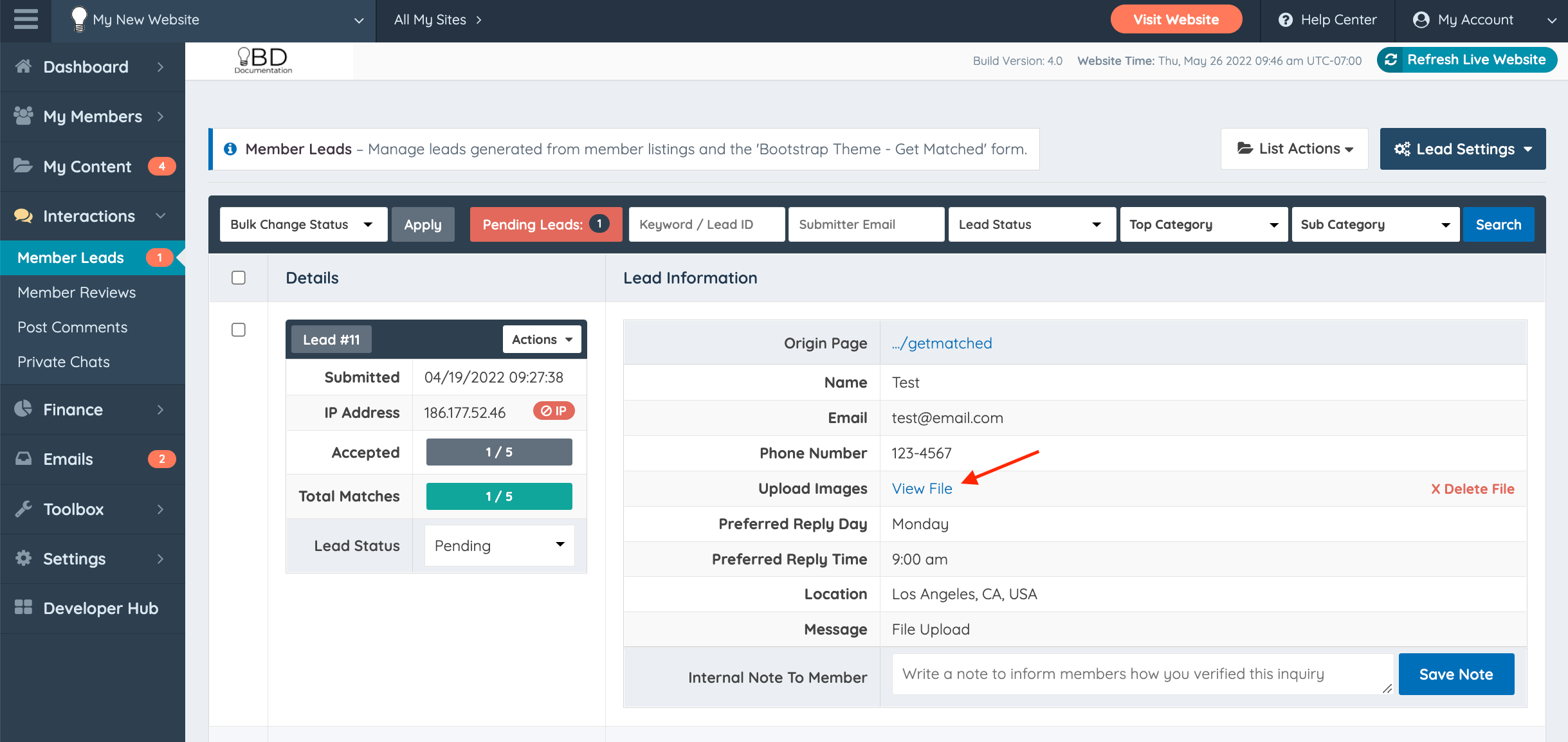The image size is (1568, 742).
Task: Go to Private Chats menu item
Action: click(x=64, y=362)
